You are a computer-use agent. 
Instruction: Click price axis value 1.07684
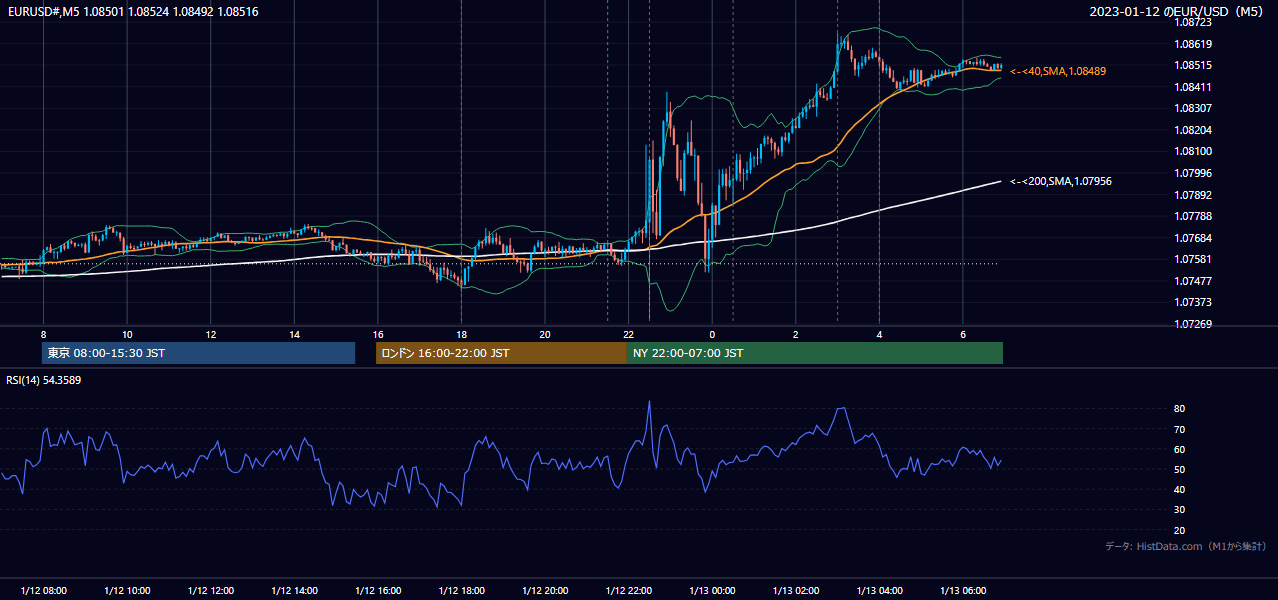[1194, 238]
